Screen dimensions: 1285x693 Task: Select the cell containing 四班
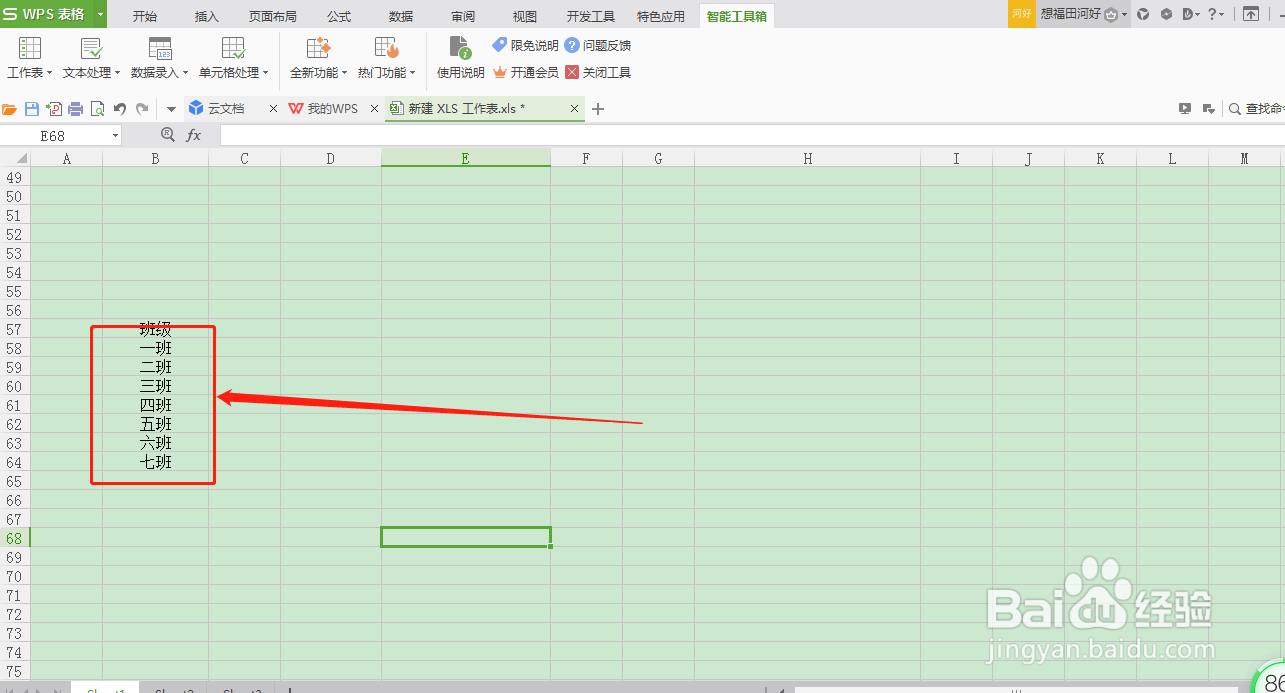tap(155, 405)
